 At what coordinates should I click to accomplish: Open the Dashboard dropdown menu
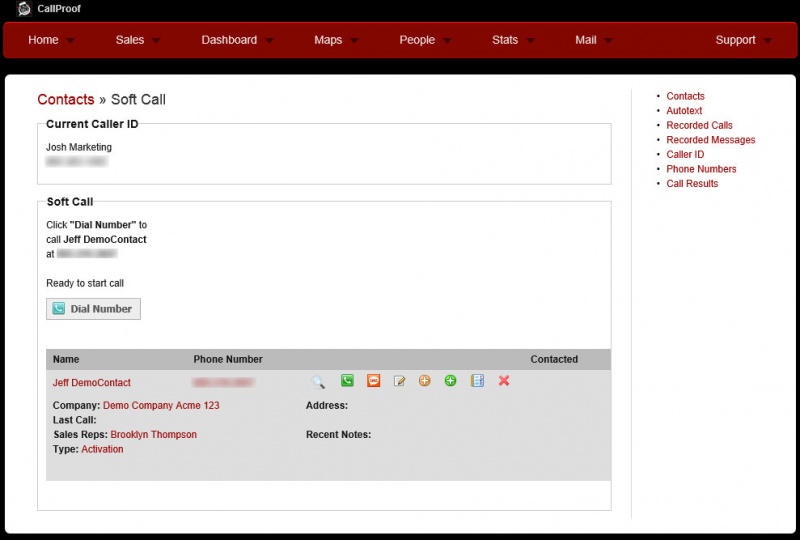(x=237, y=40)
